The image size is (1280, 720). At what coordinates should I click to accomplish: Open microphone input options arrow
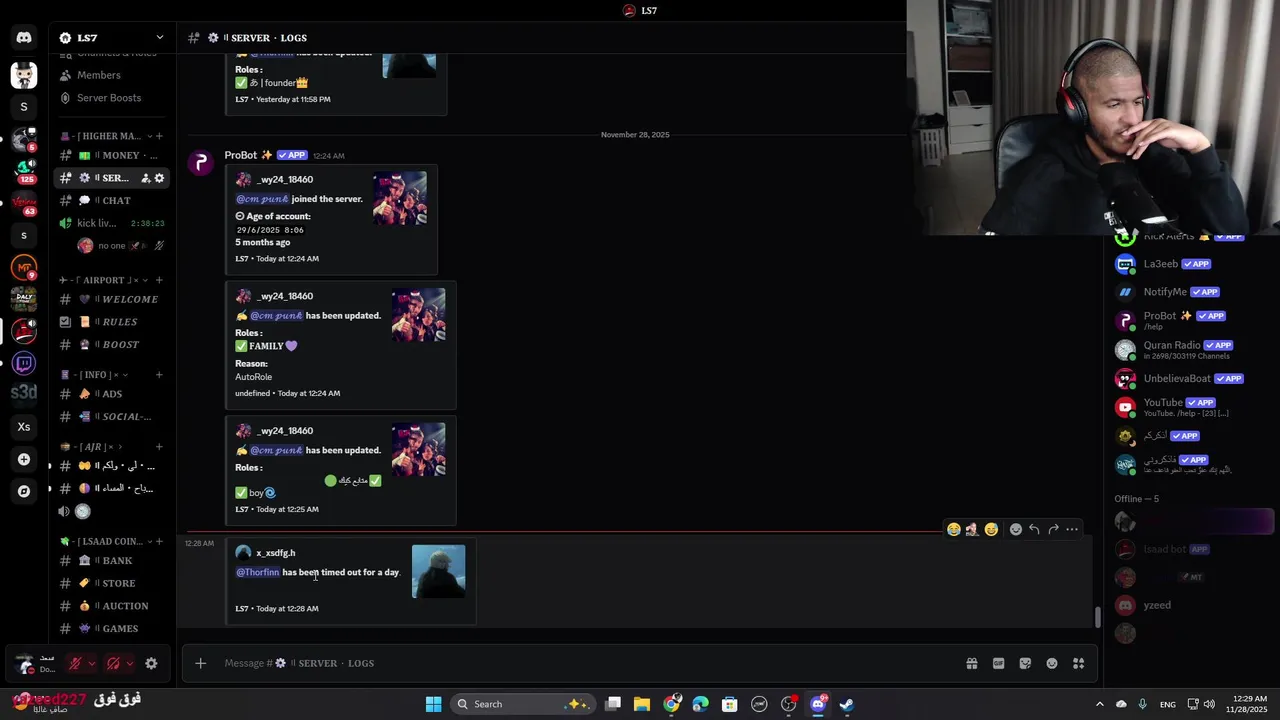click(91, 663)
